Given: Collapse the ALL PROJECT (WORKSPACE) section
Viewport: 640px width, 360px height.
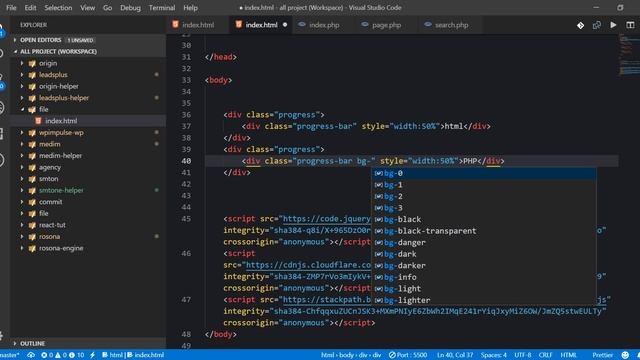Looking at the screenshot, I should 88,51.
